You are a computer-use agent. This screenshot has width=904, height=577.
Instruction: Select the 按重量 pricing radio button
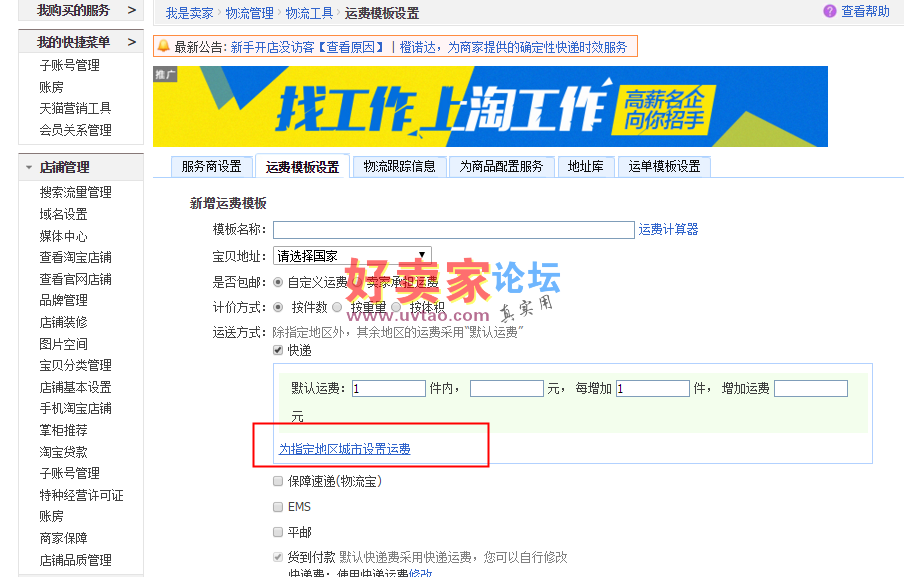coord(337,307)
